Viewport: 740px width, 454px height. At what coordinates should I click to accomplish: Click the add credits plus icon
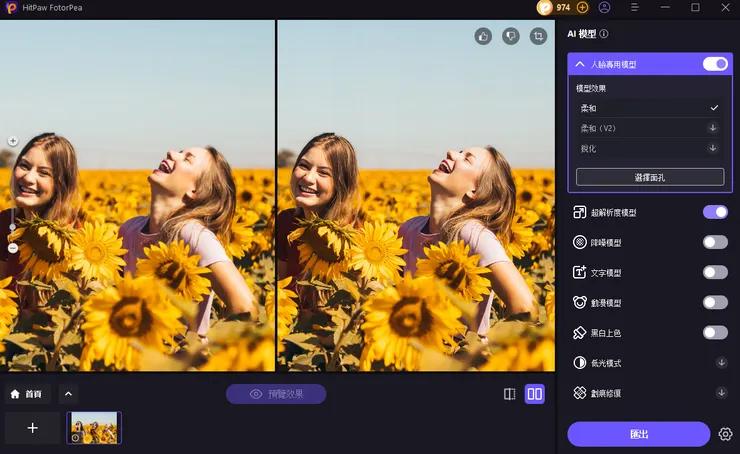tap(583, 7)
